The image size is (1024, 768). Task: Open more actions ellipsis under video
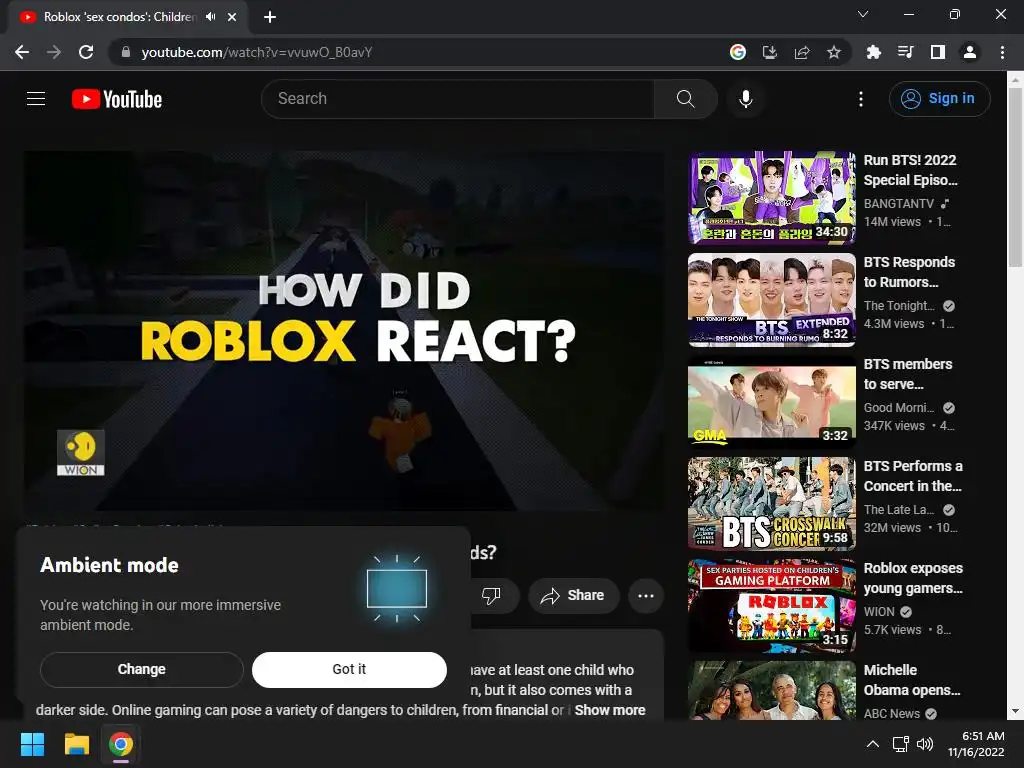click(x=646, y=595)
